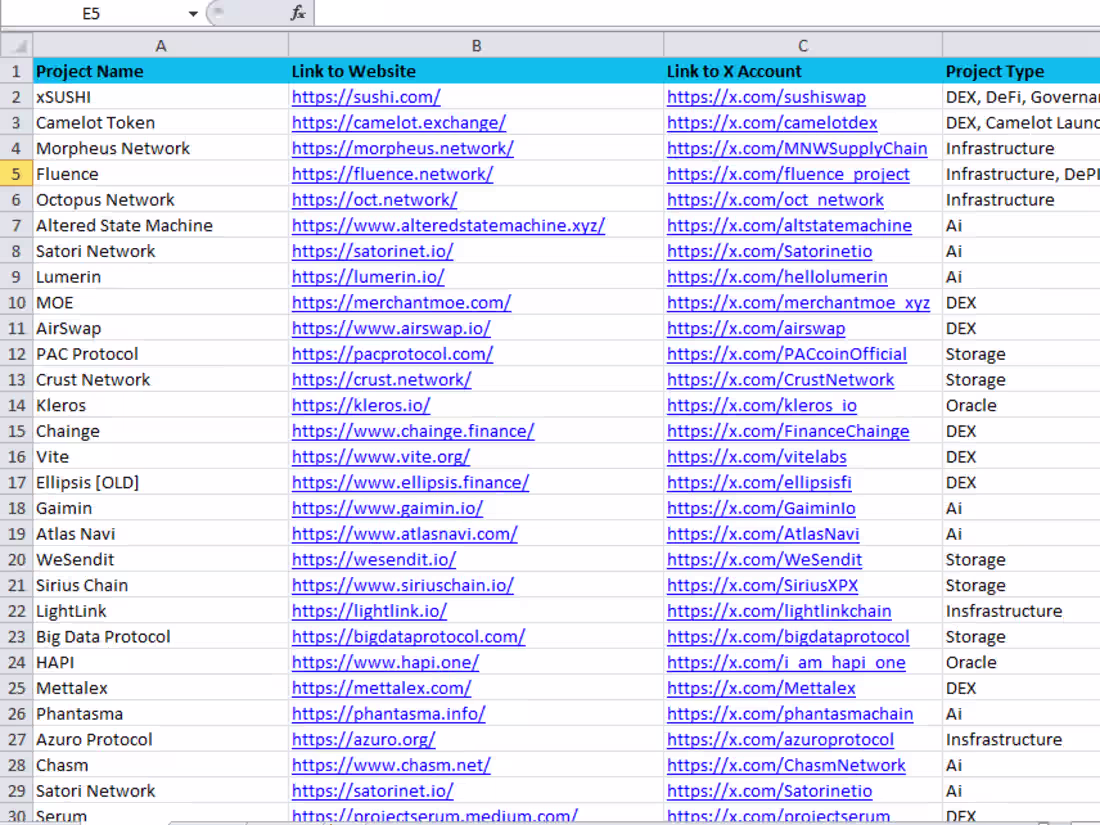The width and height of the screenshot is (1100, 825).
Task: Select the Altered State Machine cell
Action: click(x=161, y=226)
